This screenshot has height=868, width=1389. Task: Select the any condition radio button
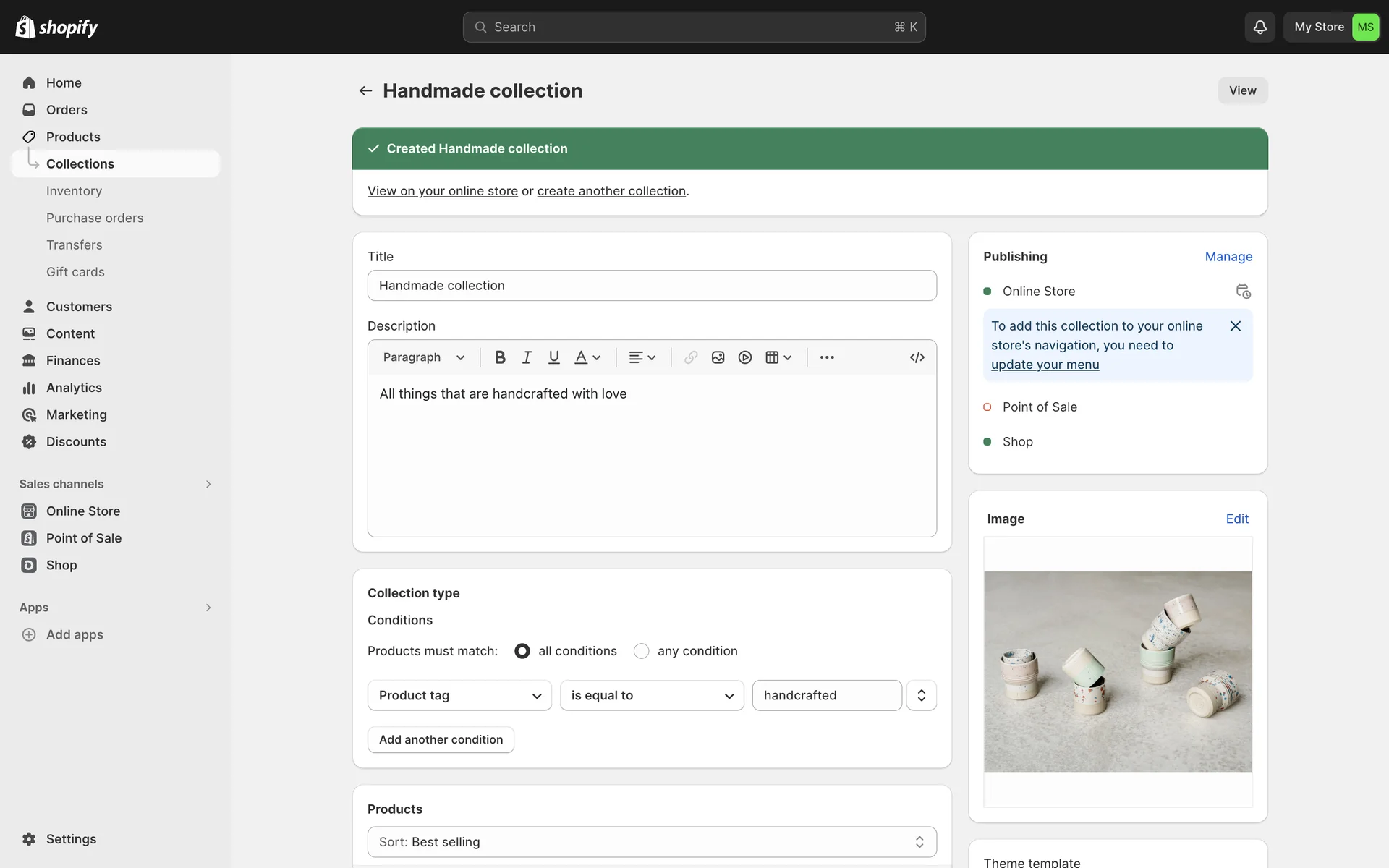641,651
